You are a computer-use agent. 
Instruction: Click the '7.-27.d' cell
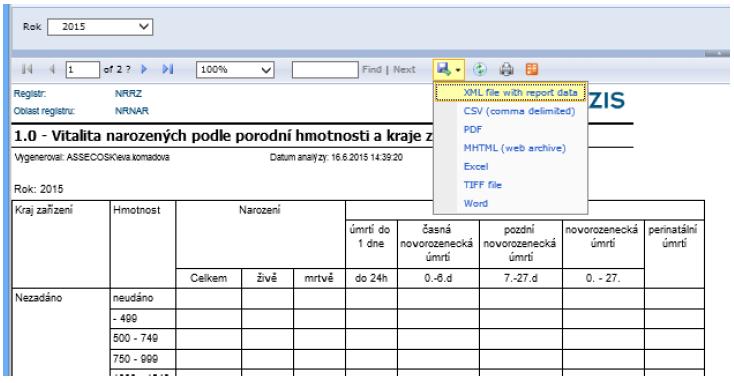click(521, 278)
